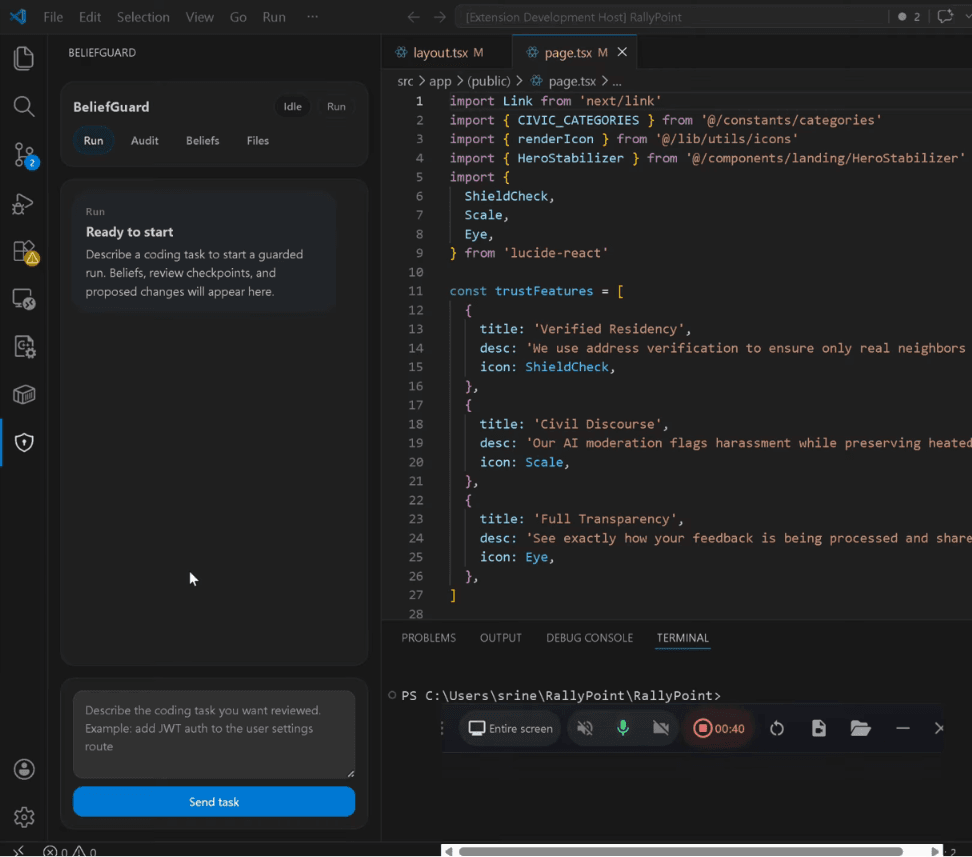This screenshot has height=857, width=972.
Task: Click src breadcrumb segment
Action: [405, 81]
